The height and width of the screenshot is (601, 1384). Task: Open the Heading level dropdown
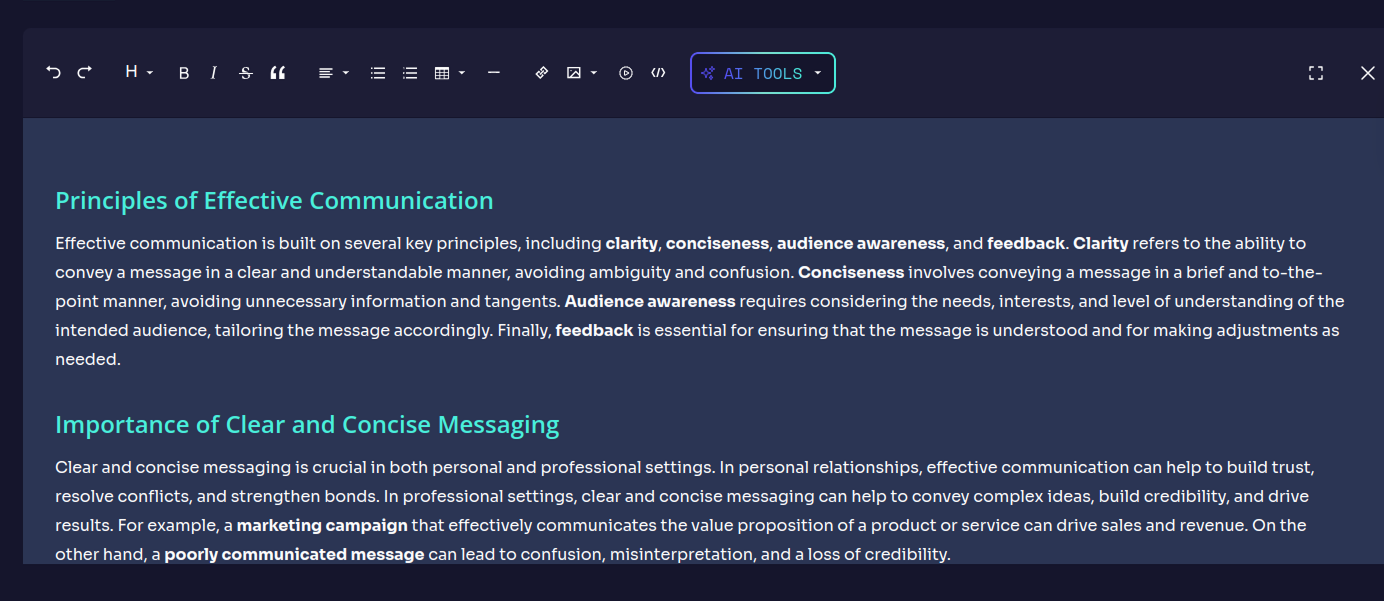[138, 73]
